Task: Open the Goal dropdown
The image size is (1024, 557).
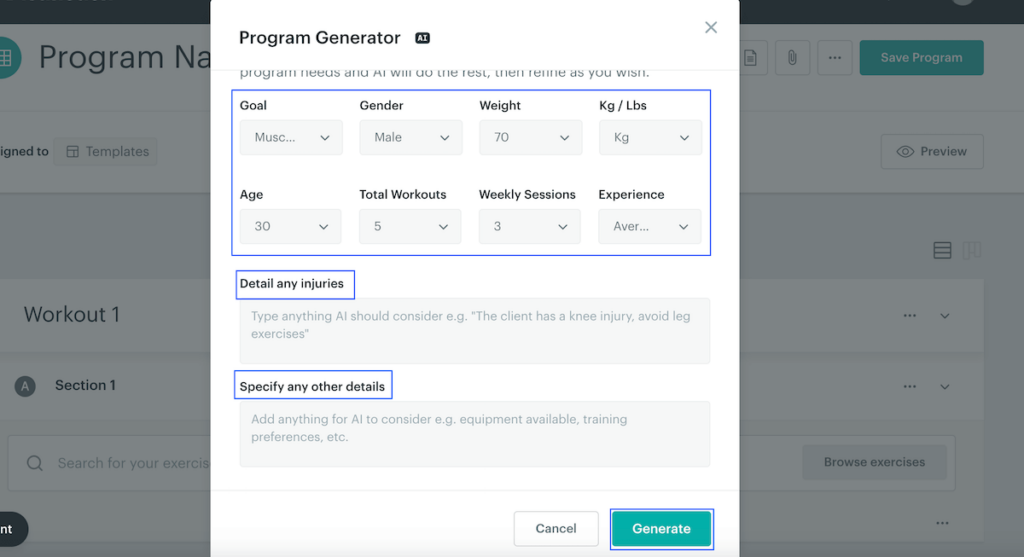Action: click(291, 138)
